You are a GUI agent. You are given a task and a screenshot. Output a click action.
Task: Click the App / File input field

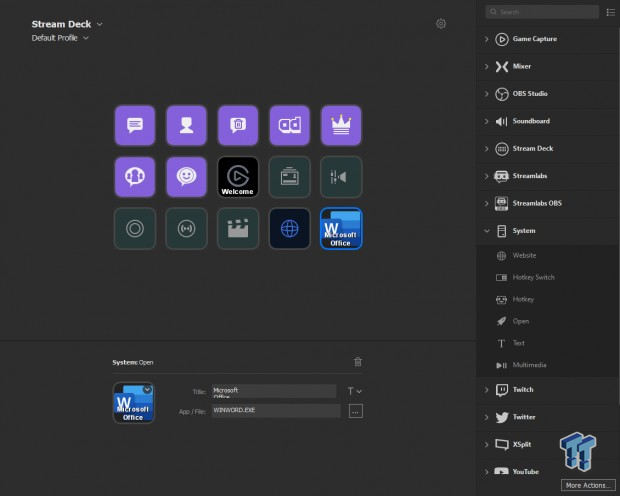276,411
